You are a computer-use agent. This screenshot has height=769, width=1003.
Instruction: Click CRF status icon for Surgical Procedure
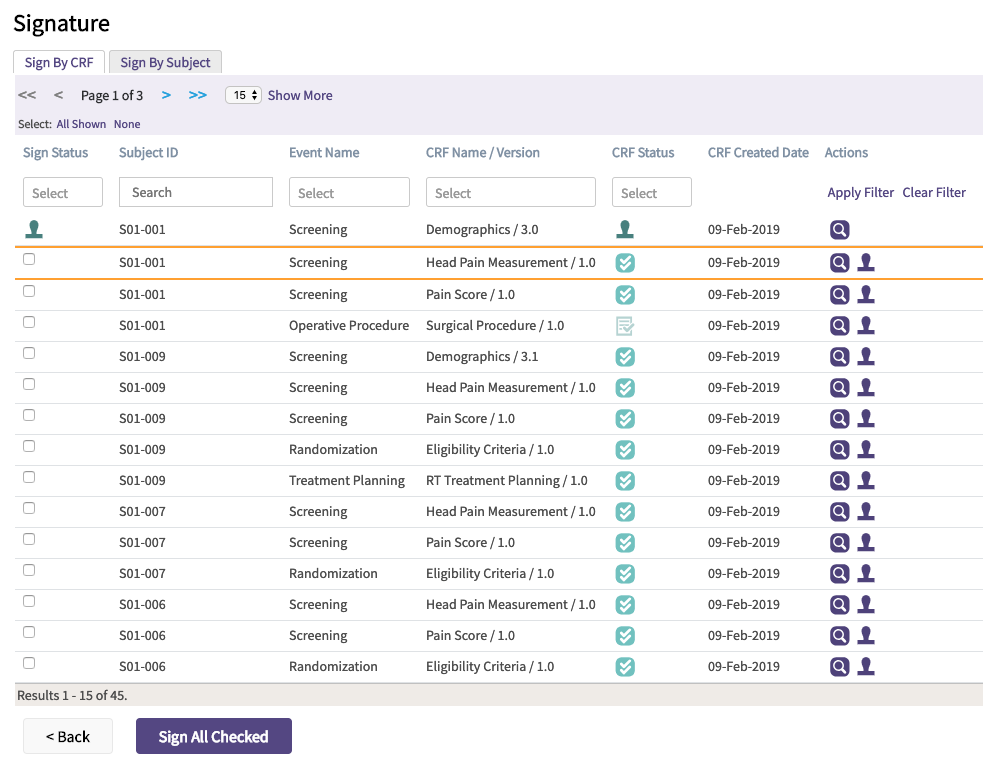point(625,326)
